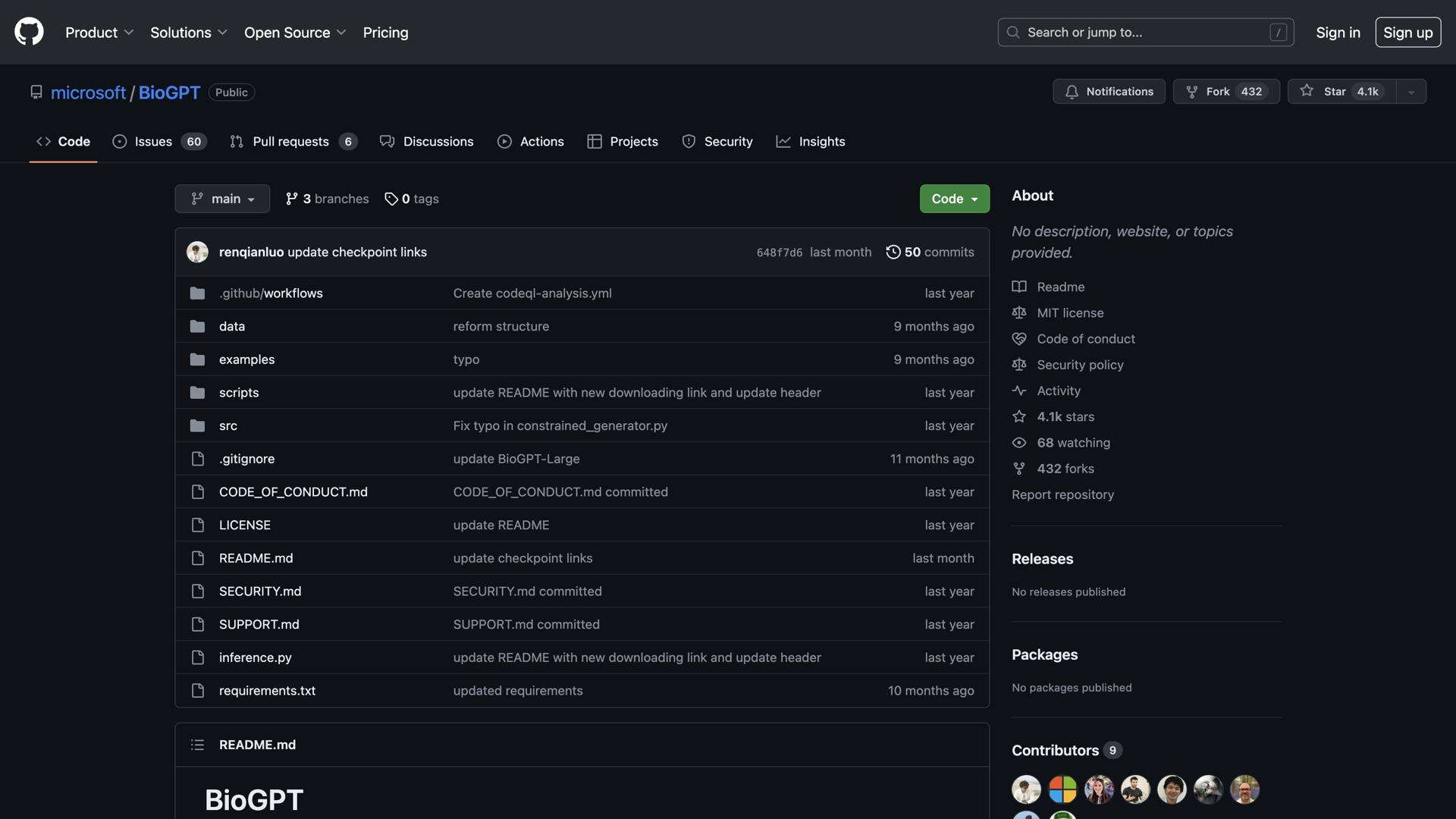Open the inference.py file
This screenshot has height=819, width=1456.
click(255, 657)
